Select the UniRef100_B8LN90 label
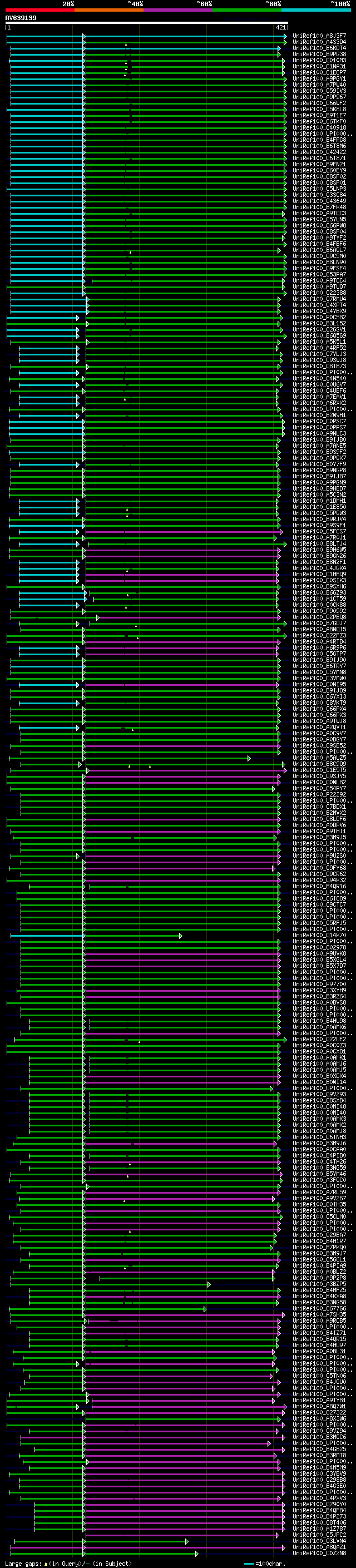356x1568 pixels. tap(319, 263)
